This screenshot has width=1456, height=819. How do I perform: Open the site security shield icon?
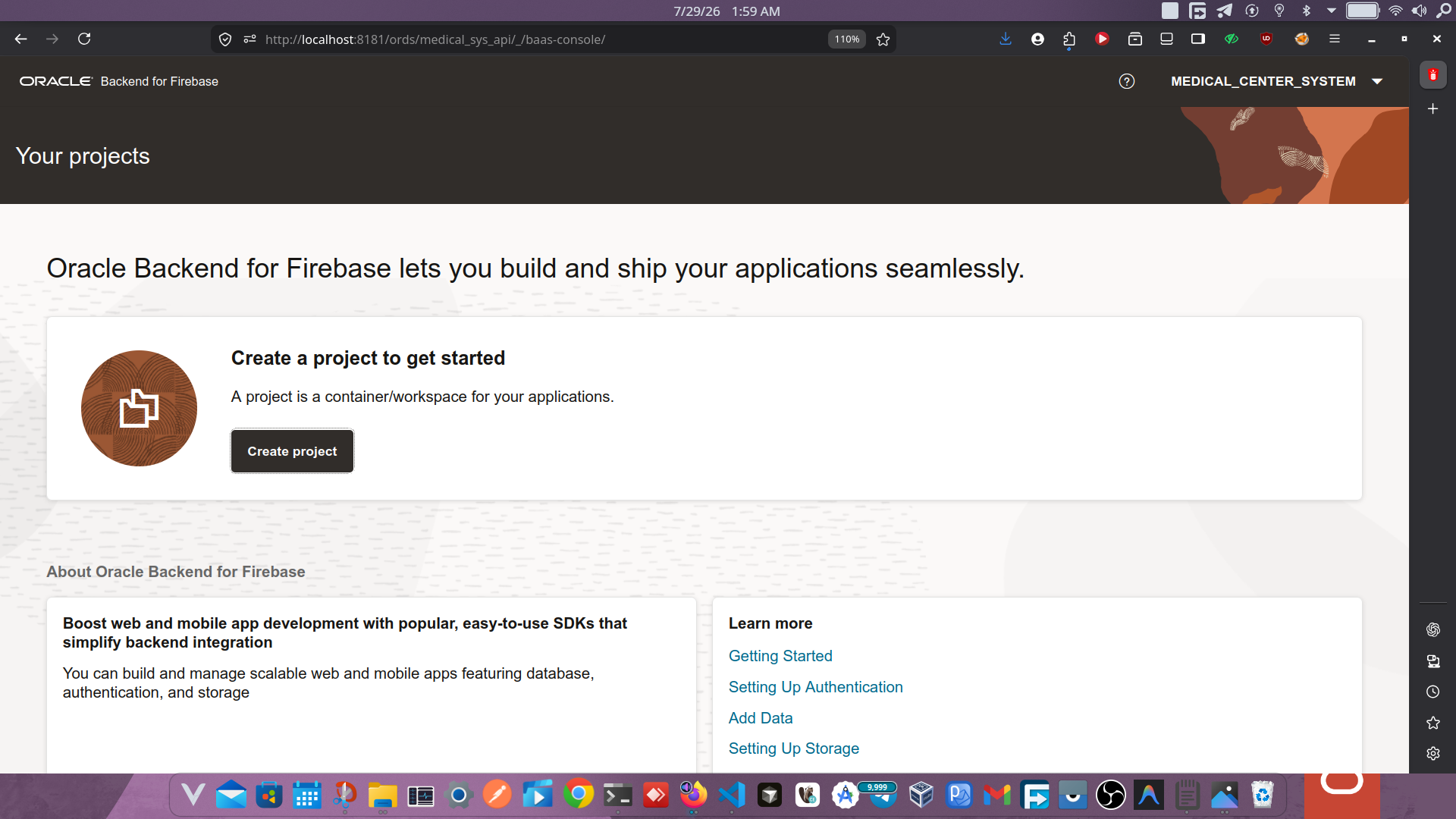[x=225, y=39]
